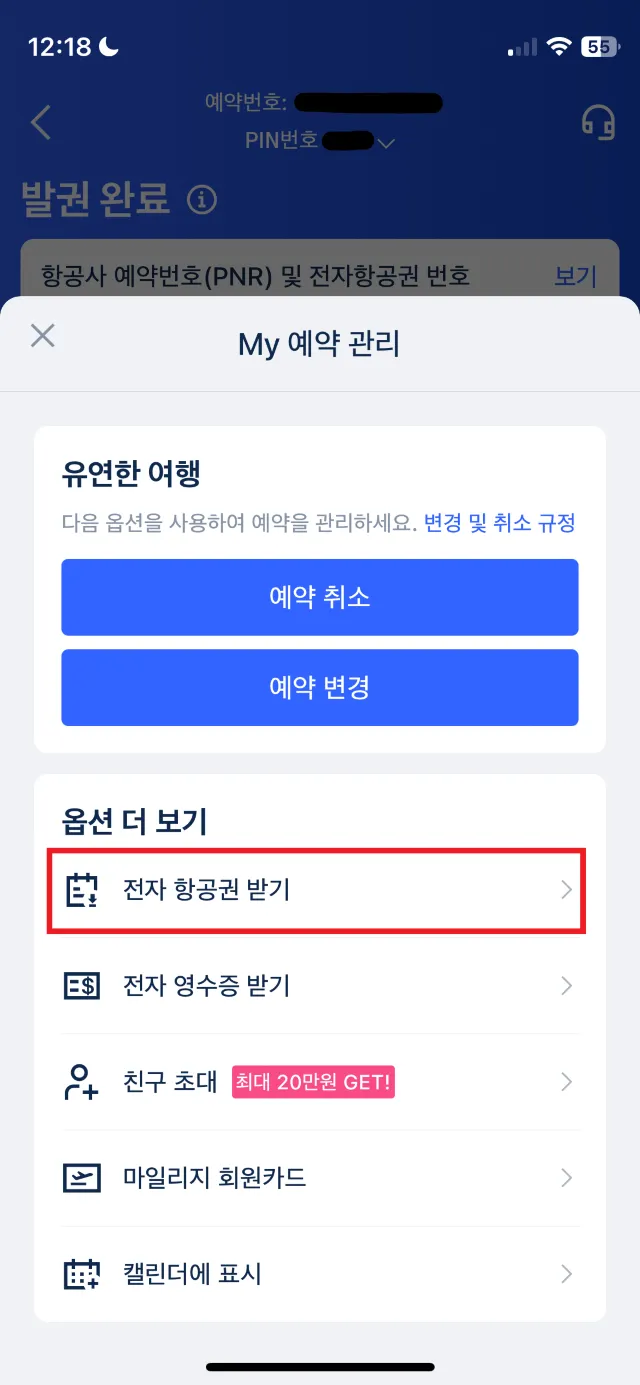Open the 전자 영수증 받기 chevron
This screenshot has width=640, height=1385.
[x=566, y=986]
